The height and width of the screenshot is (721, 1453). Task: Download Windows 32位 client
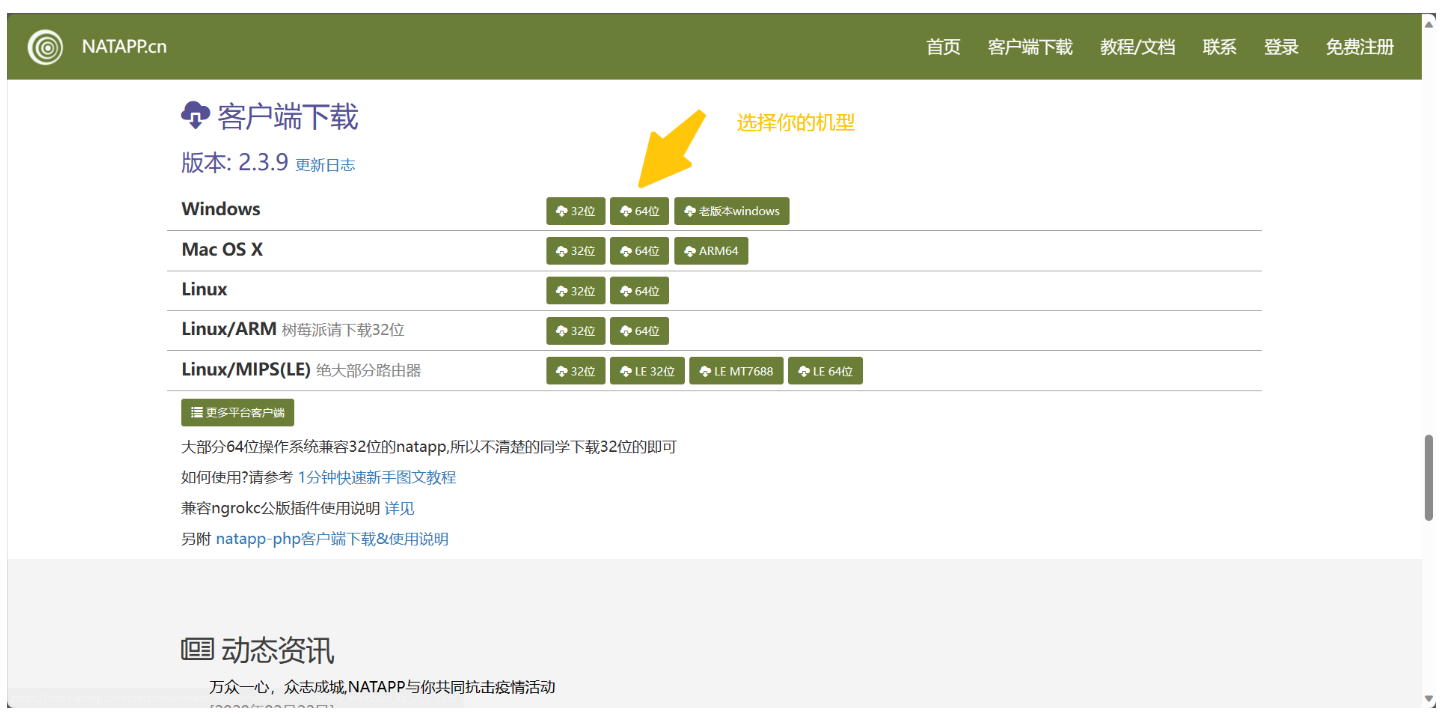pyautogui.click(x=576, y=211)
